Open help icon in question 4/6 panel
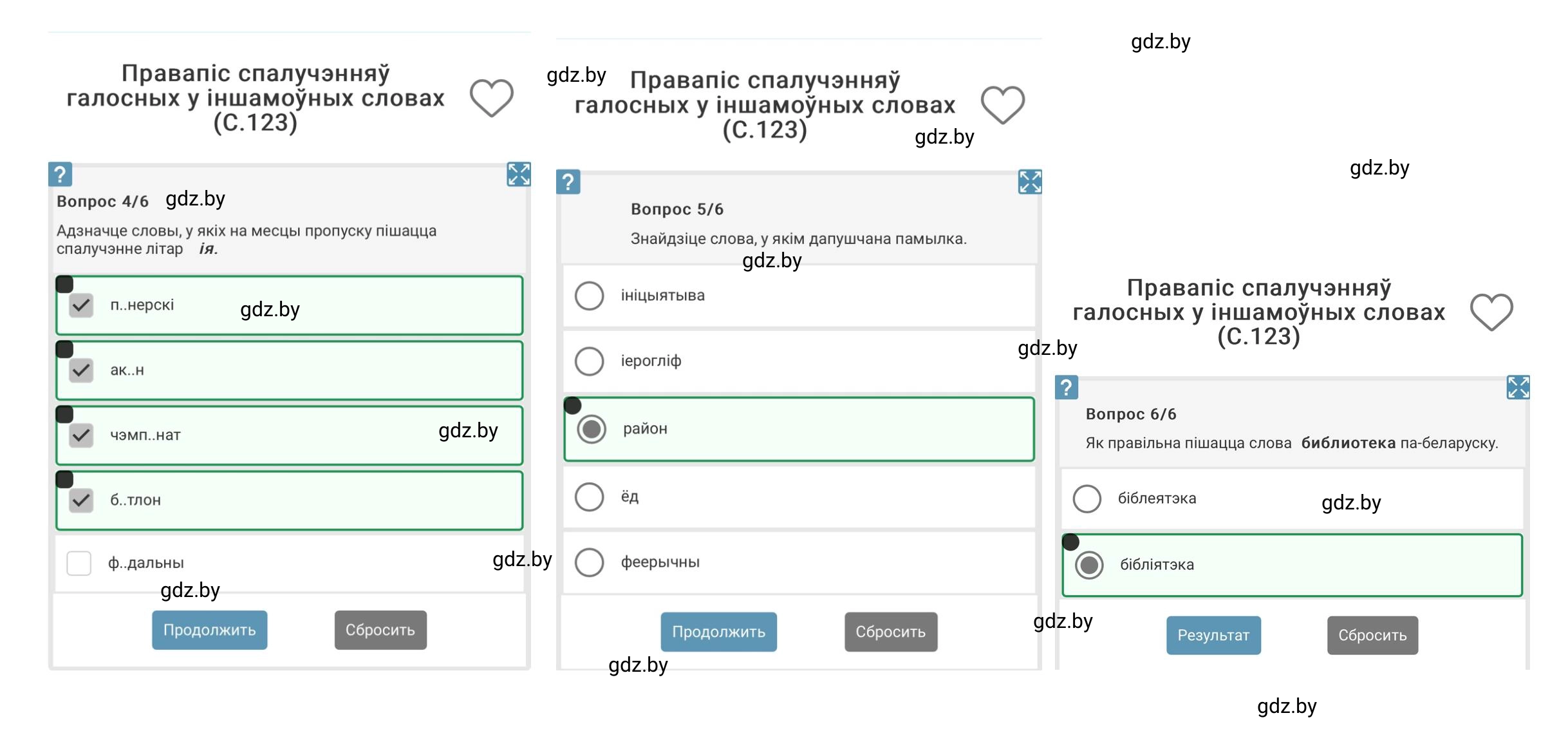 (x=60, y=174)
